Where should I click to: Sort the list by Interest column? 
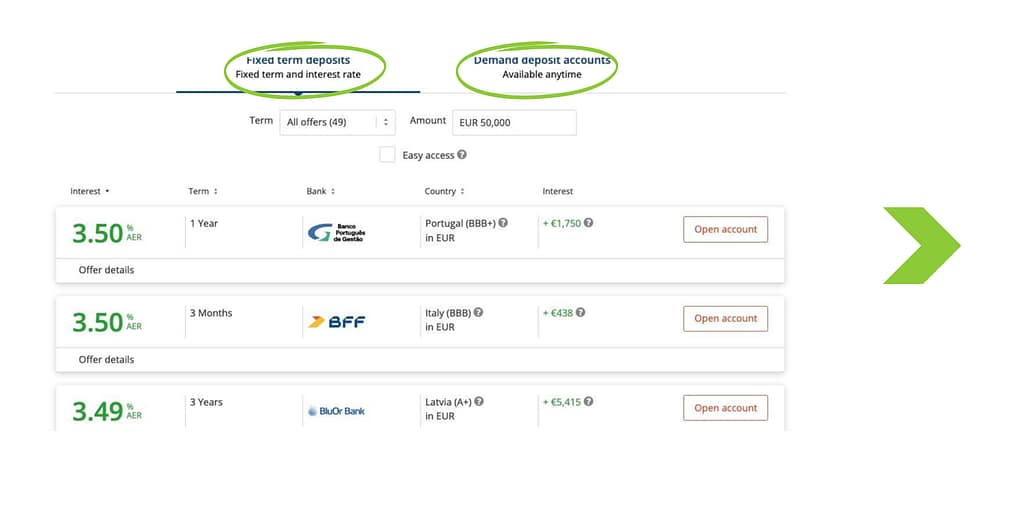(x=90, y=191)
